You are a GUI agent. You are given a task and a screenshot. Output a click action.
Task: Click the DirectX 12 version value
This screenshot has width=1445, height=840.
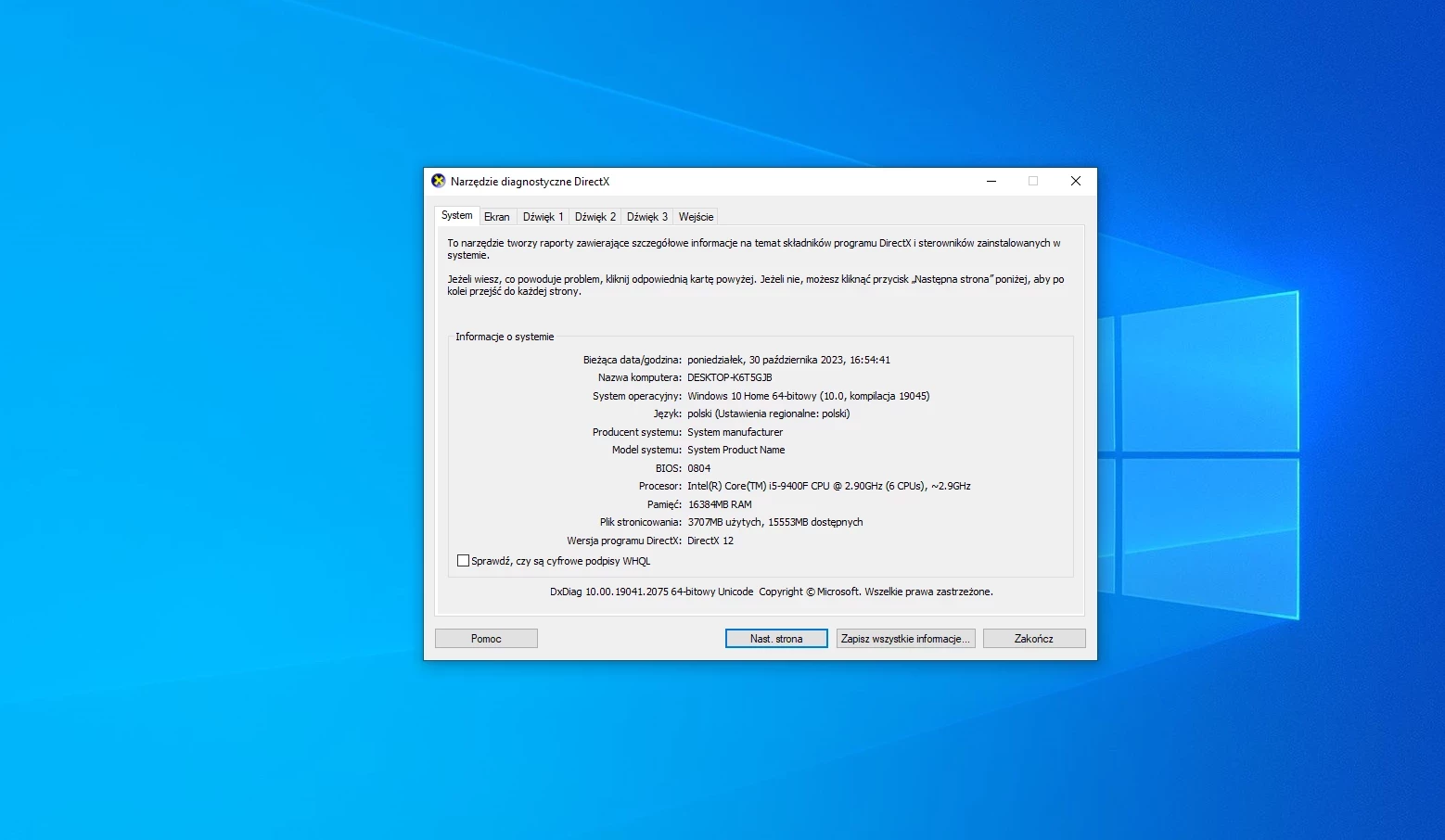click(710, 541)
